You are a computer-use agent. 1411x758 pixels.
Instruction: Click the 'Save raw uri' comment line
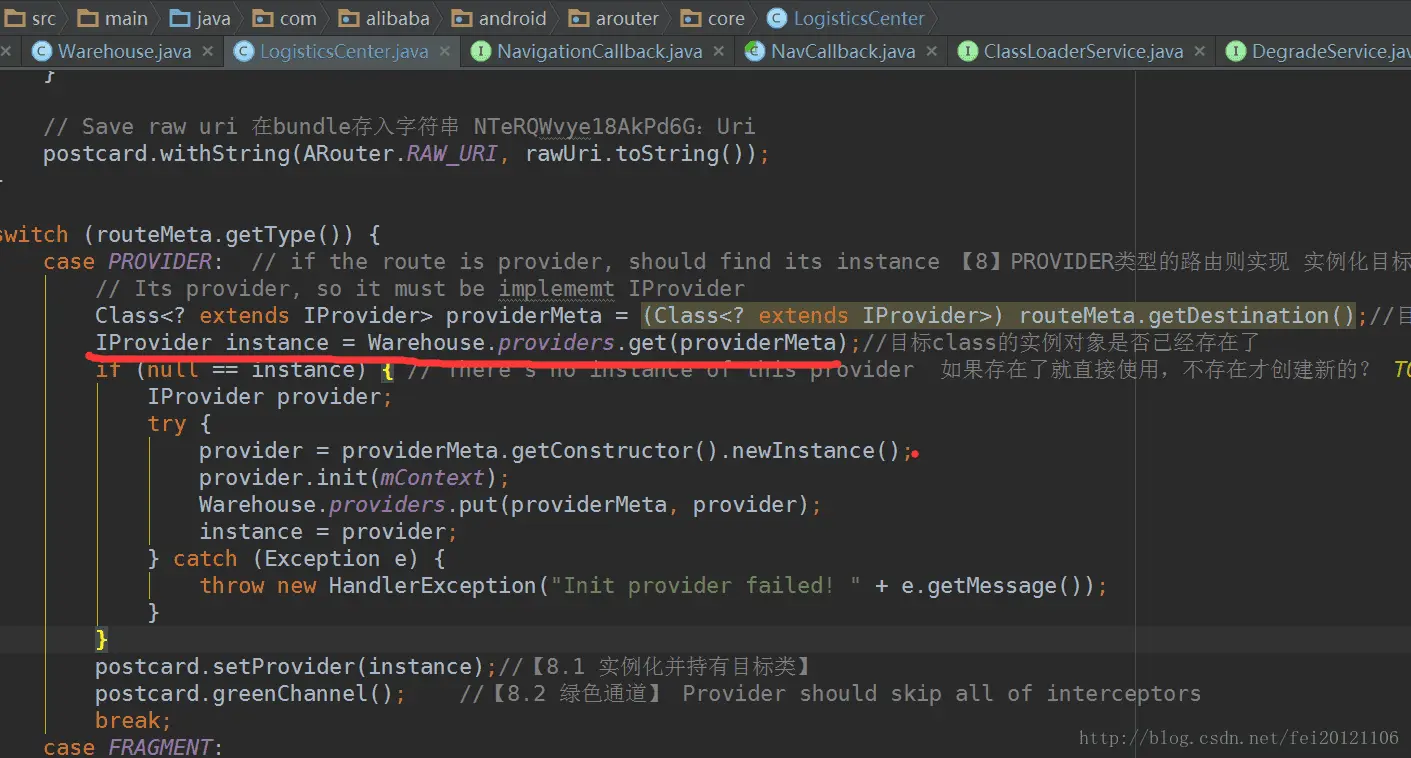(x=399, y=127)
